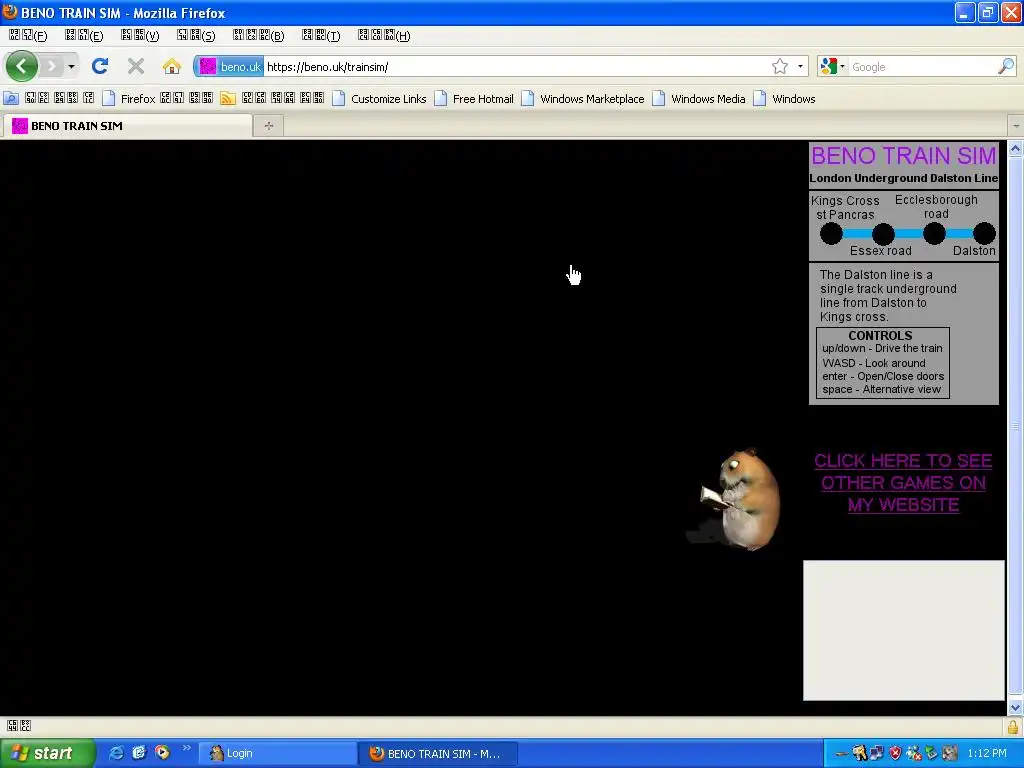This screenshot has width=1024, height=768.
Task: Click the Windows Messenger tray icon
Action: click(x=914, y=754)
